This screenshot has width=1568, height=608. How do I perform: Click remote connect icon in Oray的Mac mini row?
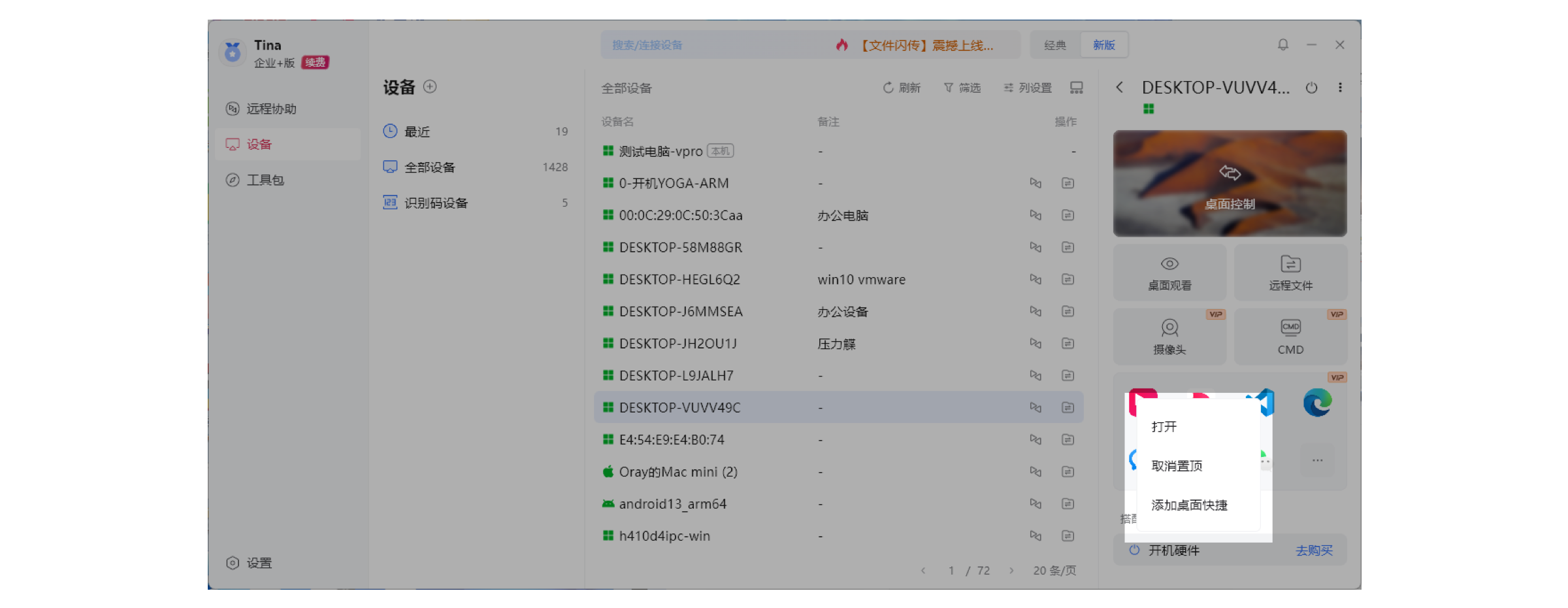point(1036,471)
